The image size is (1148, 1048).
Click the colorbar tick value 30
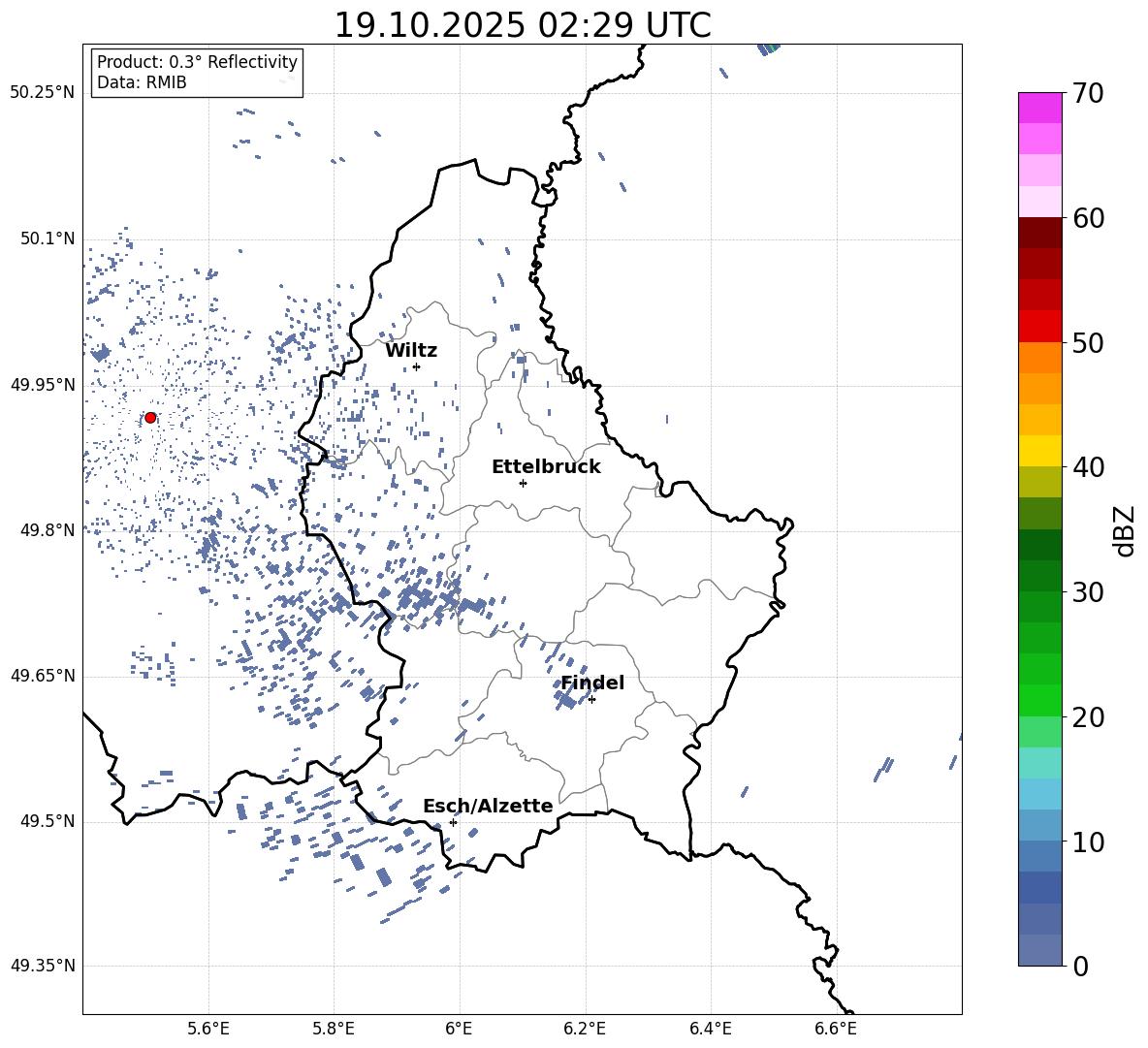[1088, 592]
